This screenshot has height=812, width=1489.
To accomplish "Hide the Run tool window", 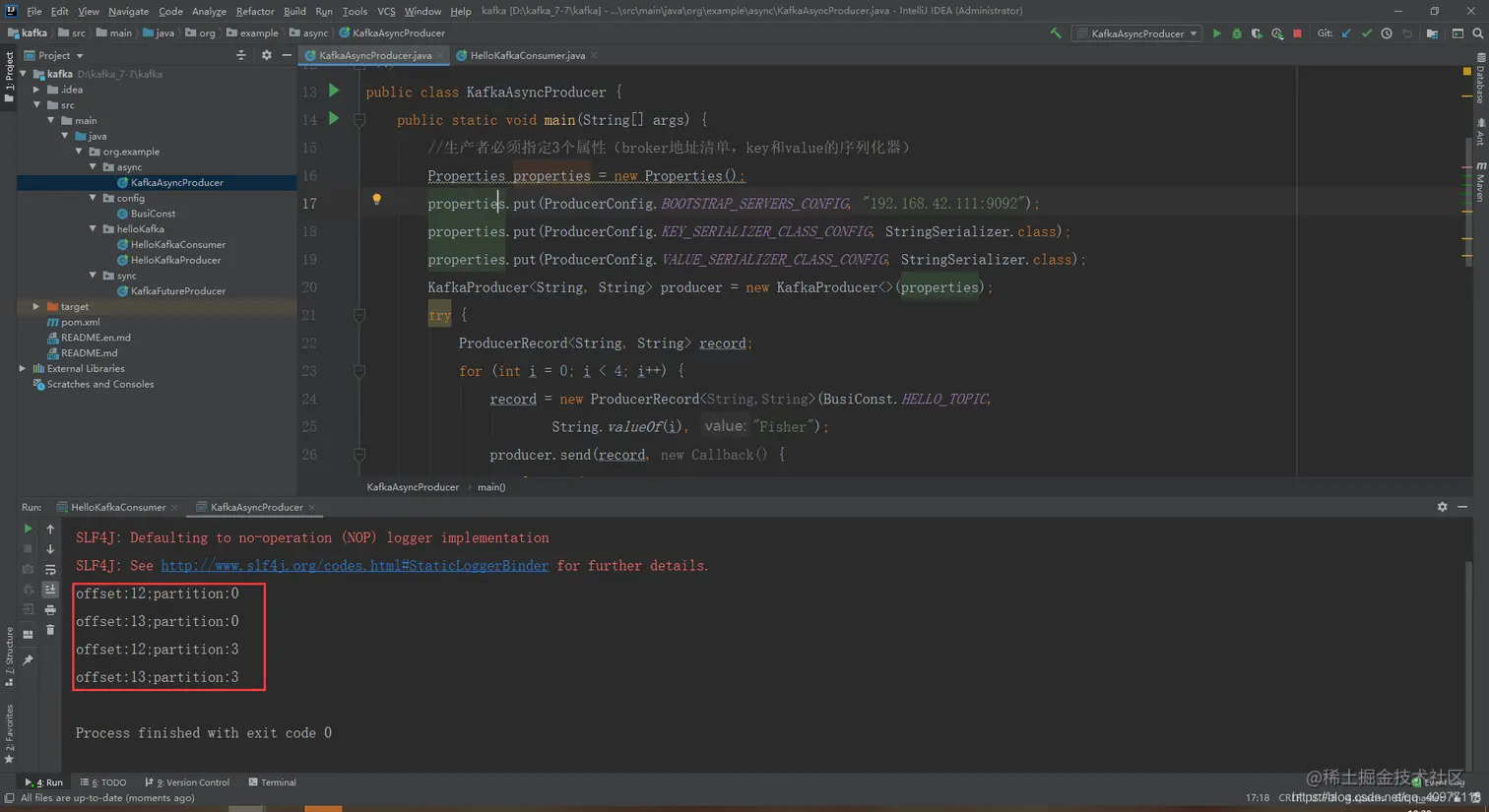I will pyautogui.click(x=1462, y=507).
